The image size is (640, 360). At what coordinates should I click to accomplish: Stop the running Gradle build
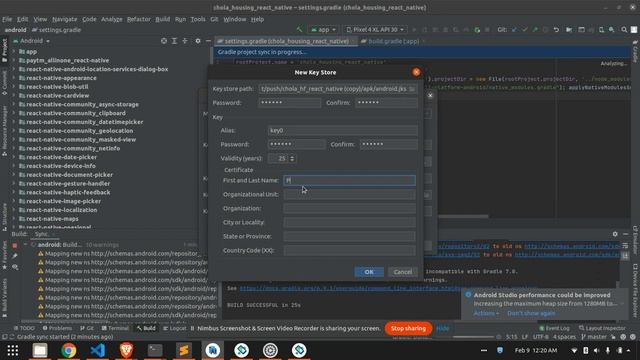[x=15, y=245]
